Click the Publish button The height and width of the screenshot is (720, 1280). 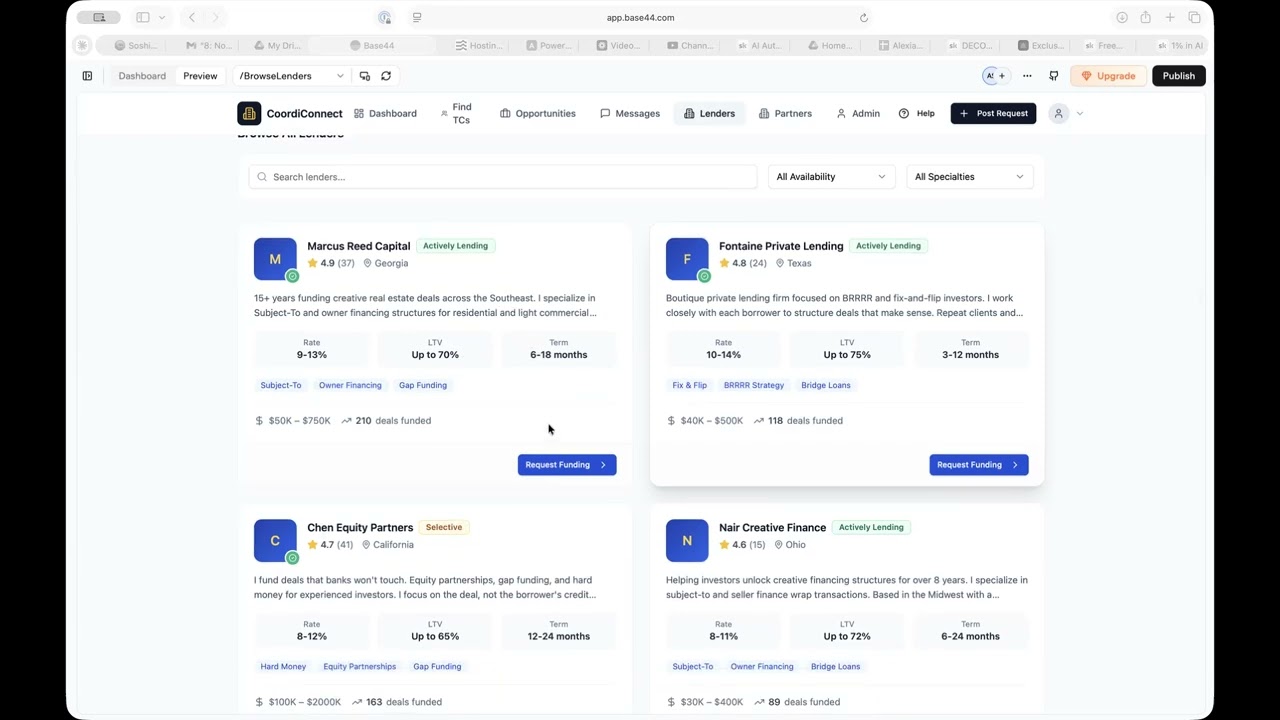(x=1179, y=76)
